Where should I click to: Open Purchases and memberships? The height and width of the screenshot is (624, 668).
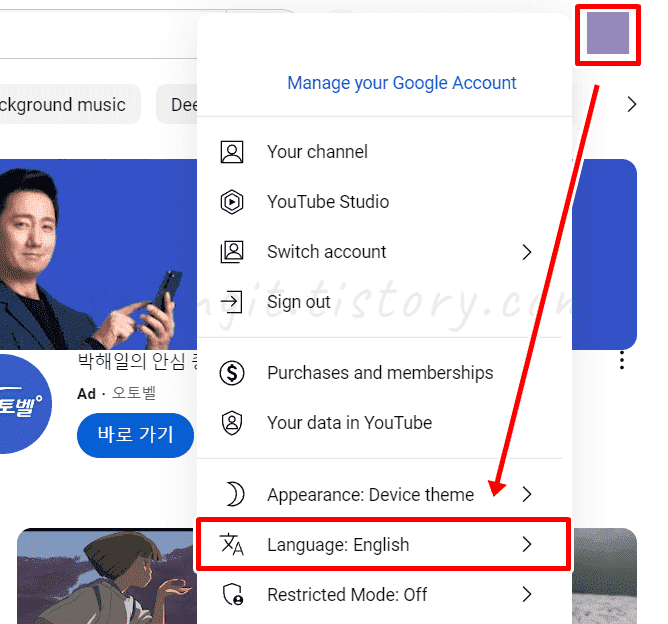point(384,373)
